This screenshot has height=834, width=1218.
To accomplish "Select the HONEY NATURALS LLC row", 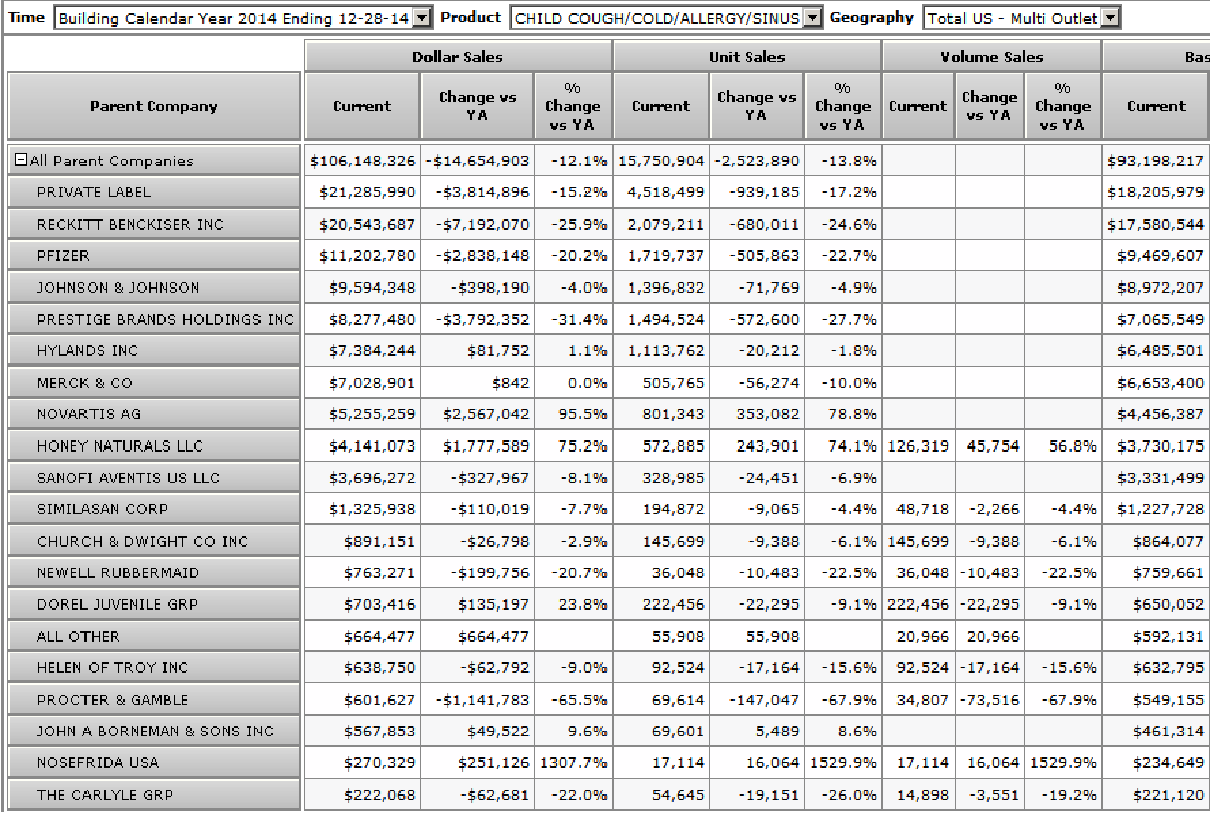I will click(x=120, y=446).
